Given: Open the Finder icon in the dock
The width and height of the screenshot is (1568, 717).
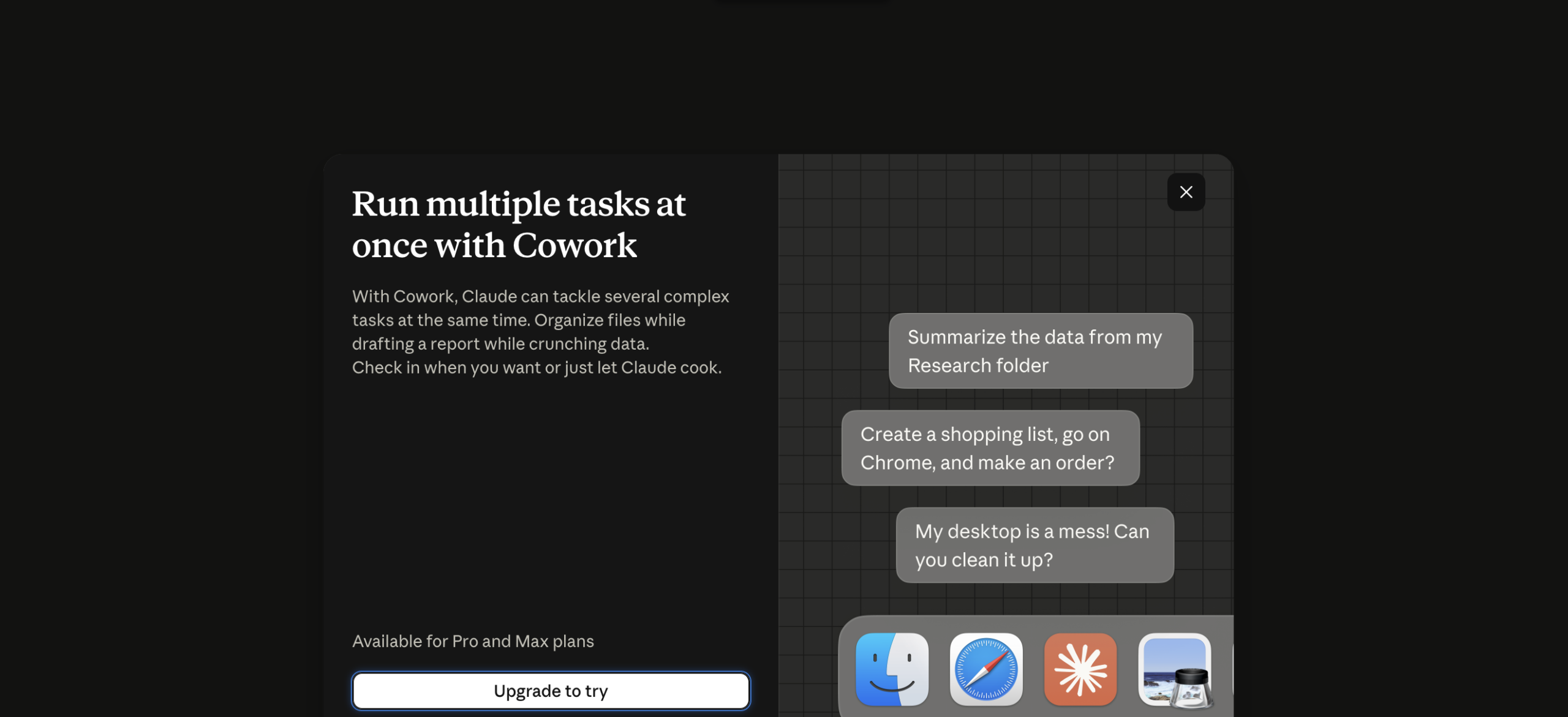Looking at the screenshot, I should pos(892,669).
